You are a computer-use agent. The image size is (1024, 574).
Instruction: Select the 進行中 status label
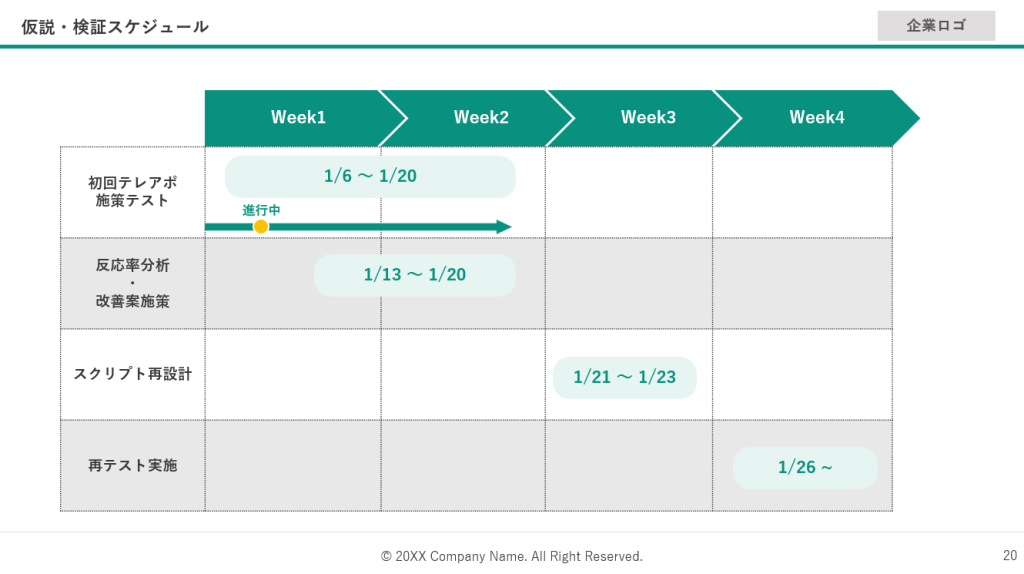coord(261,210)
